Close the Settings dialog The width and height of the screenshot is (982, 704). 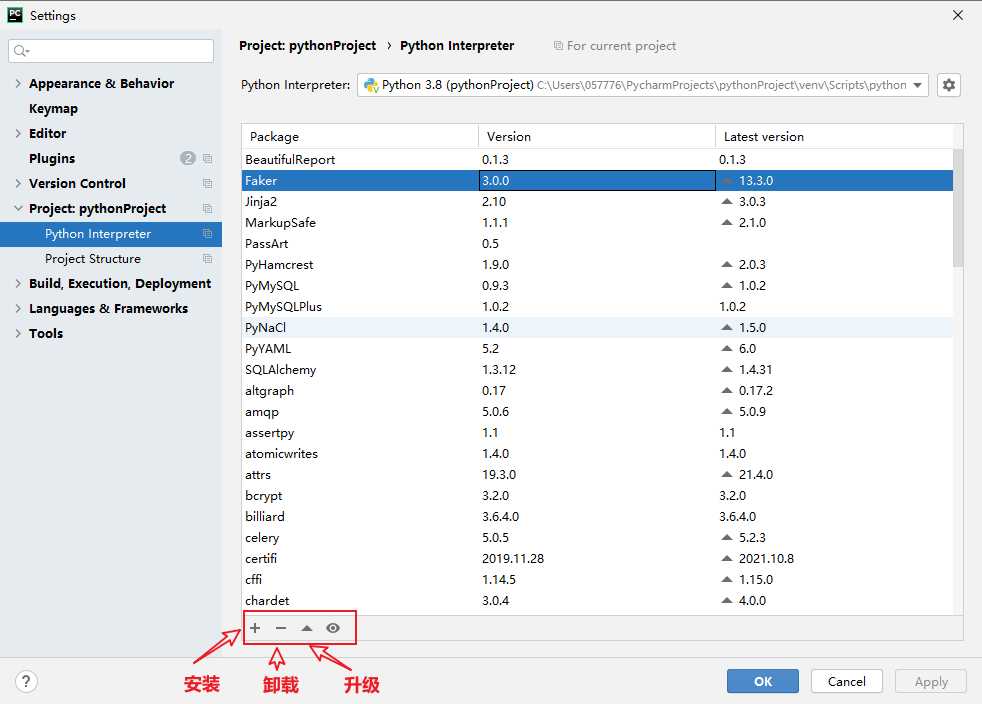[958, 15]
